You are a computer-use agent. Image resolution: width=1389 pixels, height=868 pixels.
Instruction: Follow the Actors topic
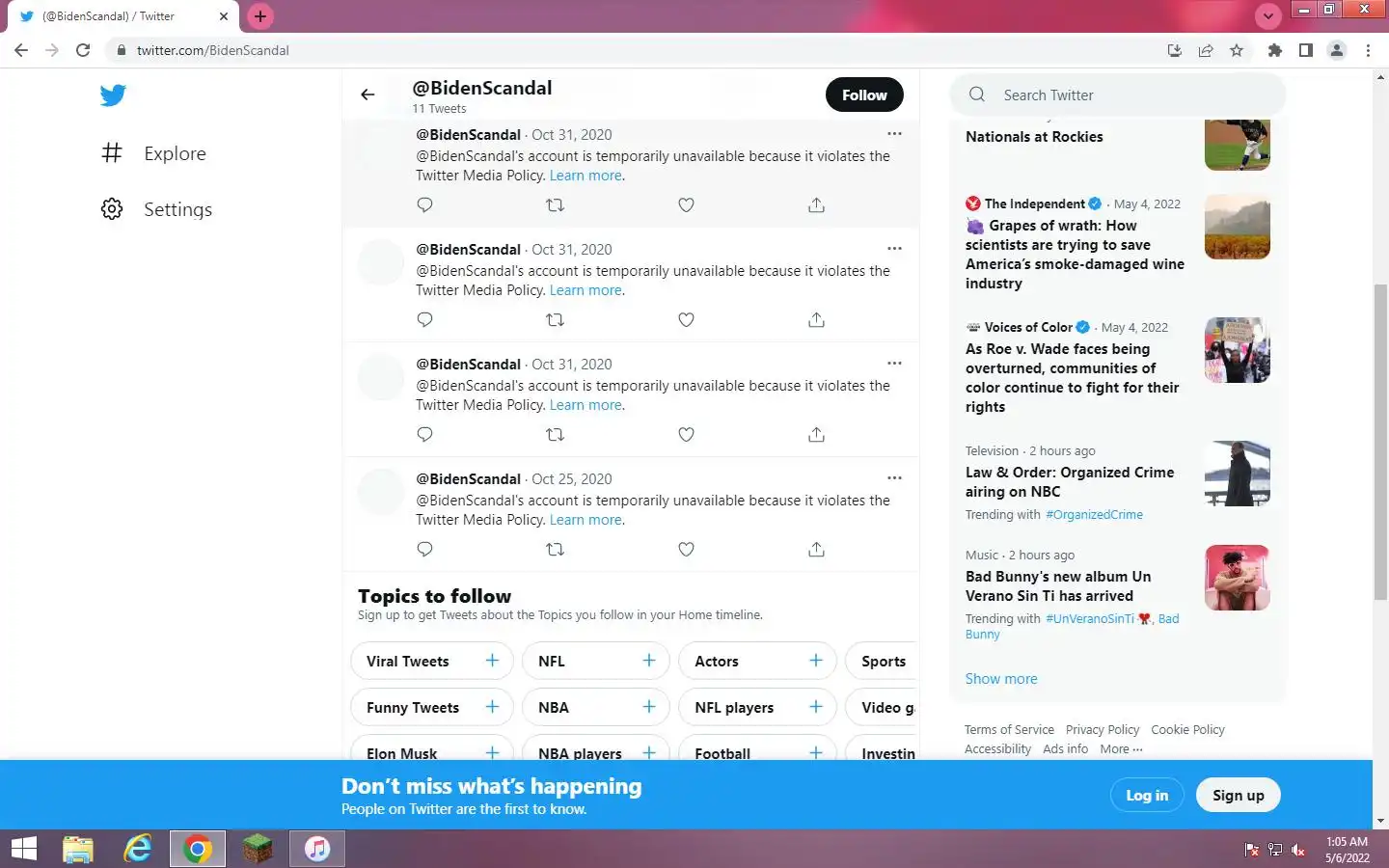(816, 661)
